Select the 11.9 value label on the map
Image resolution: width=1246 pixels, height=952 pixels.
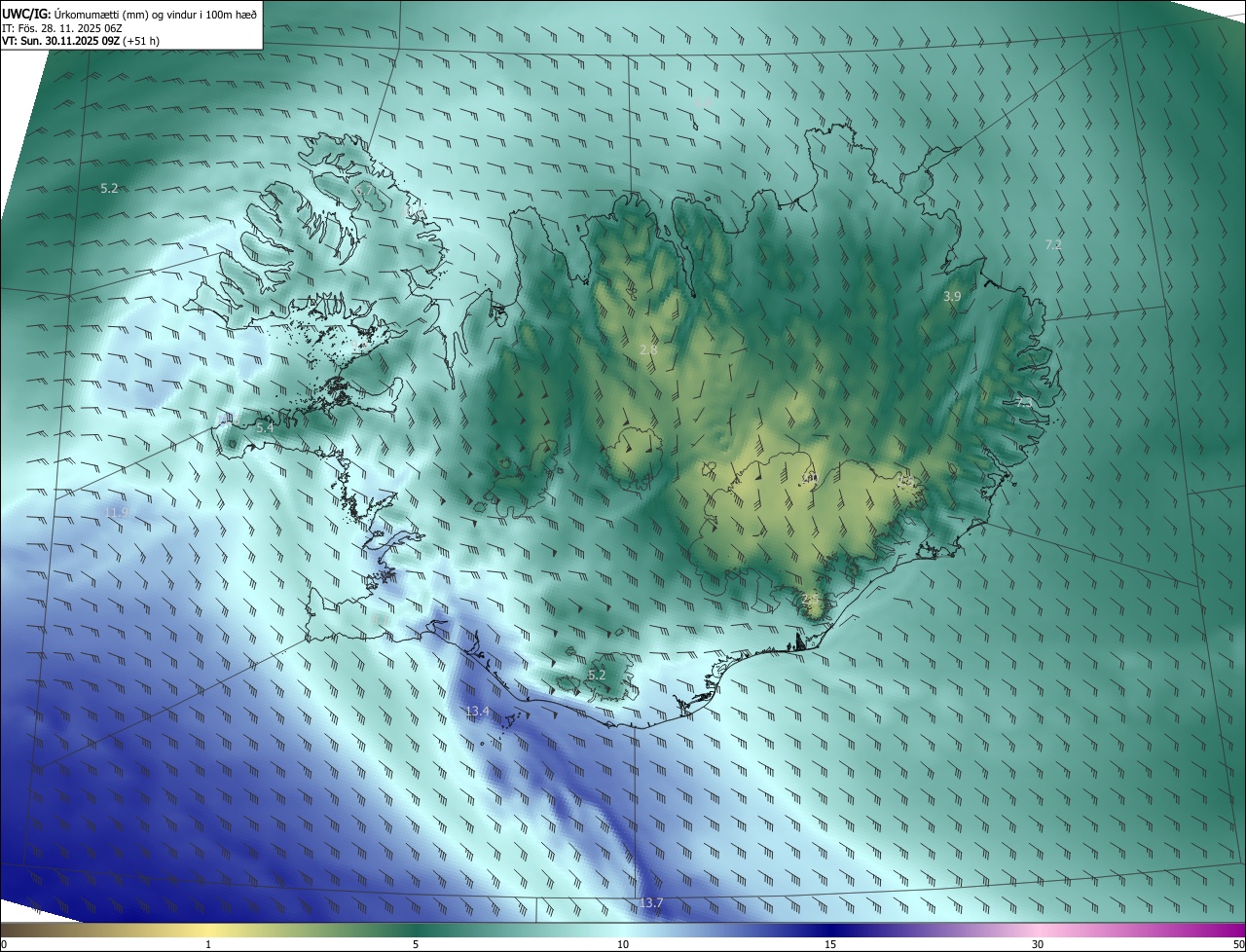pyautogui.click(x=115, y=511)
